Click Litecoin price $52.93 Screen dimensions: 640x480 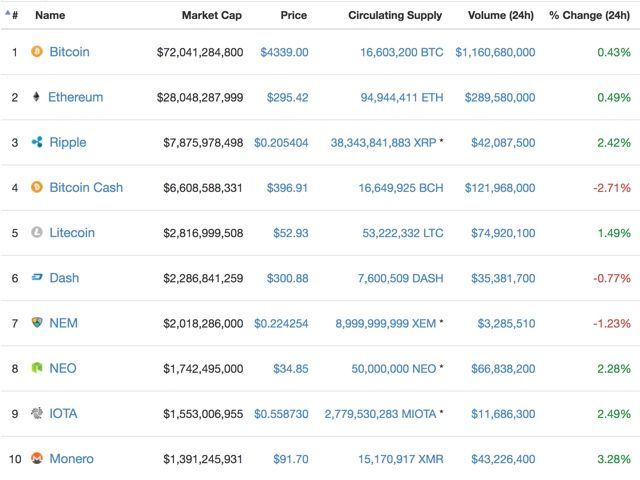tap(291, 233)
